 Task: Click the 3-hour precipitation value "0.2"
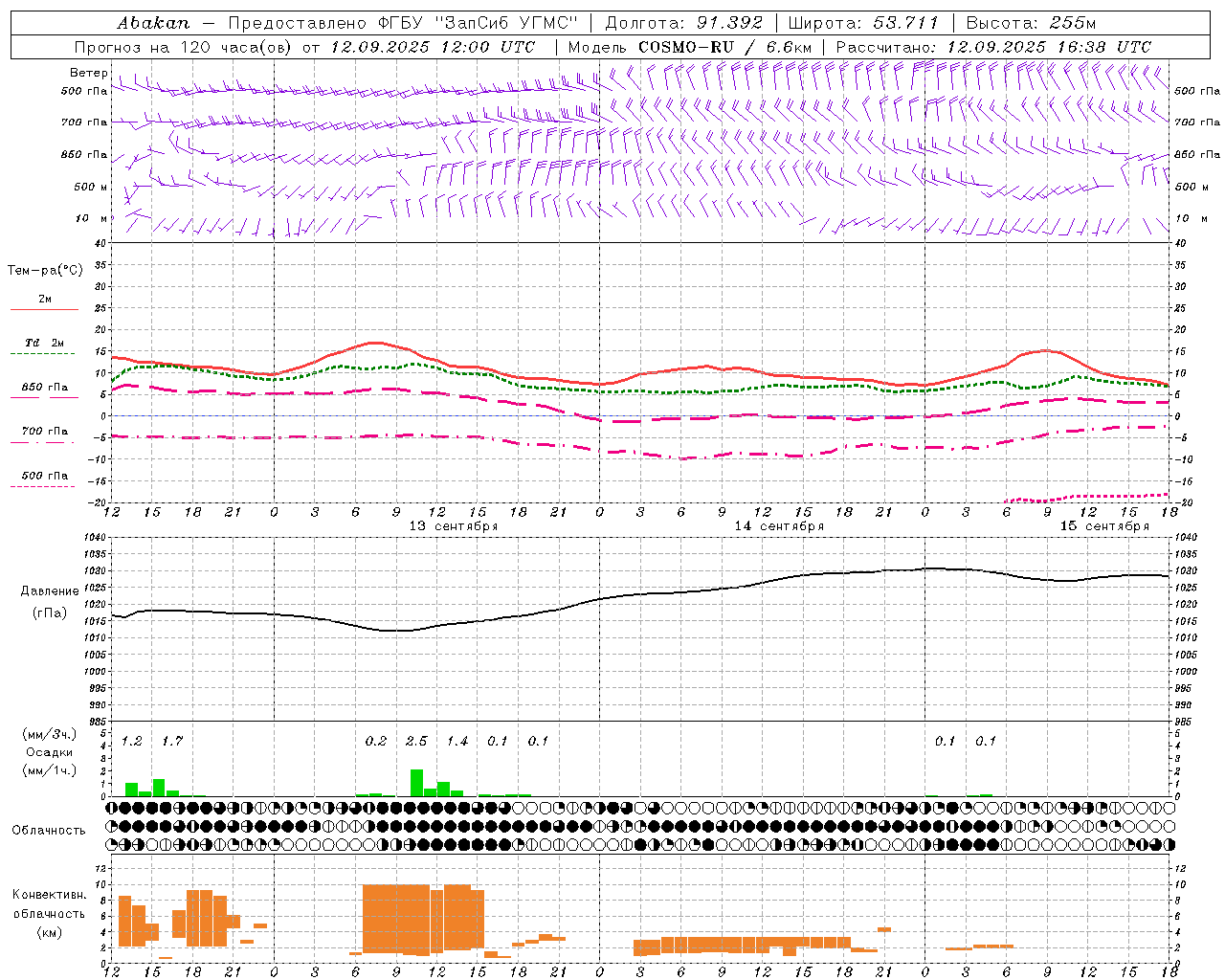tap(376, 741)
